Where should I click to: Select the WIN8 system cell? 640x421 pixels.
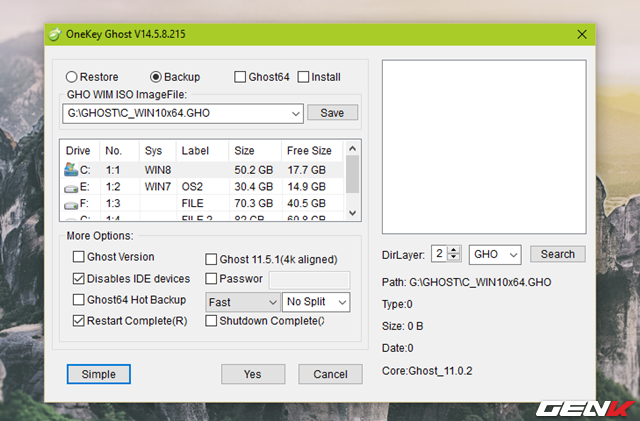point(158,170)
